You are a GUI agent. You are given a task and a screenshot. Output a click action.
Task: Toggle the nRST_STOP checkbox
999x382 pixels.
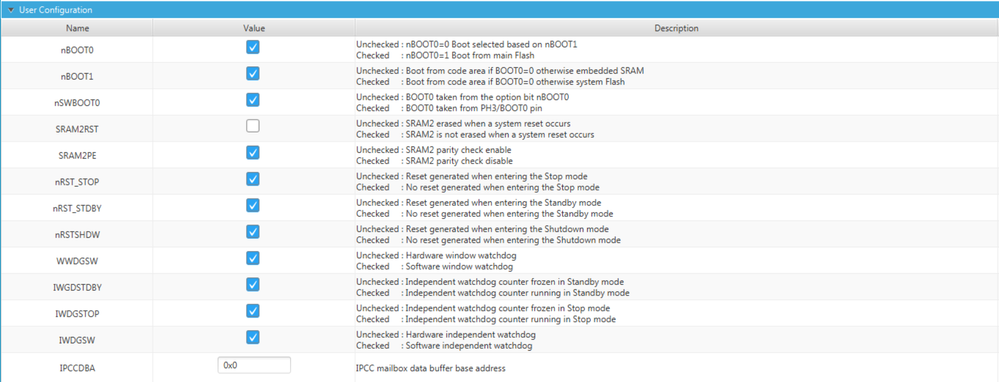pos(253,179)
